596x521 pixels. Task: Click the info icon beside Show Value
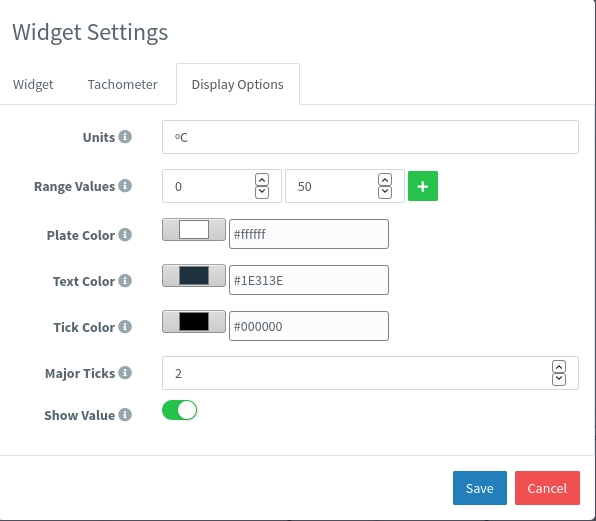[125, 415]
